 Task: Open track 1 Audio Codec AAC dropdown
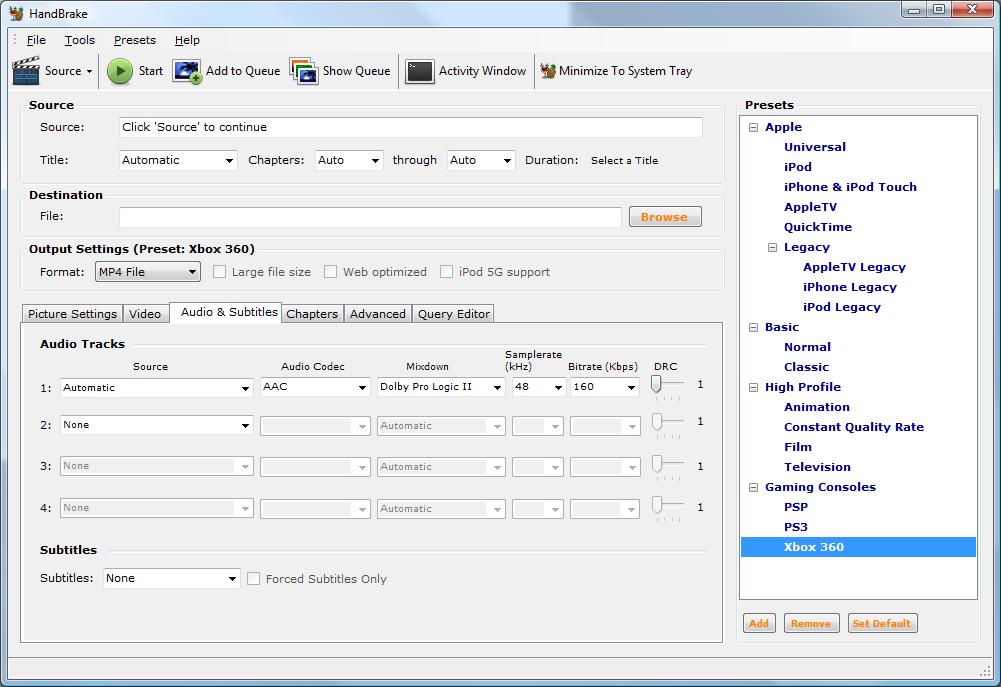point(315,387)
